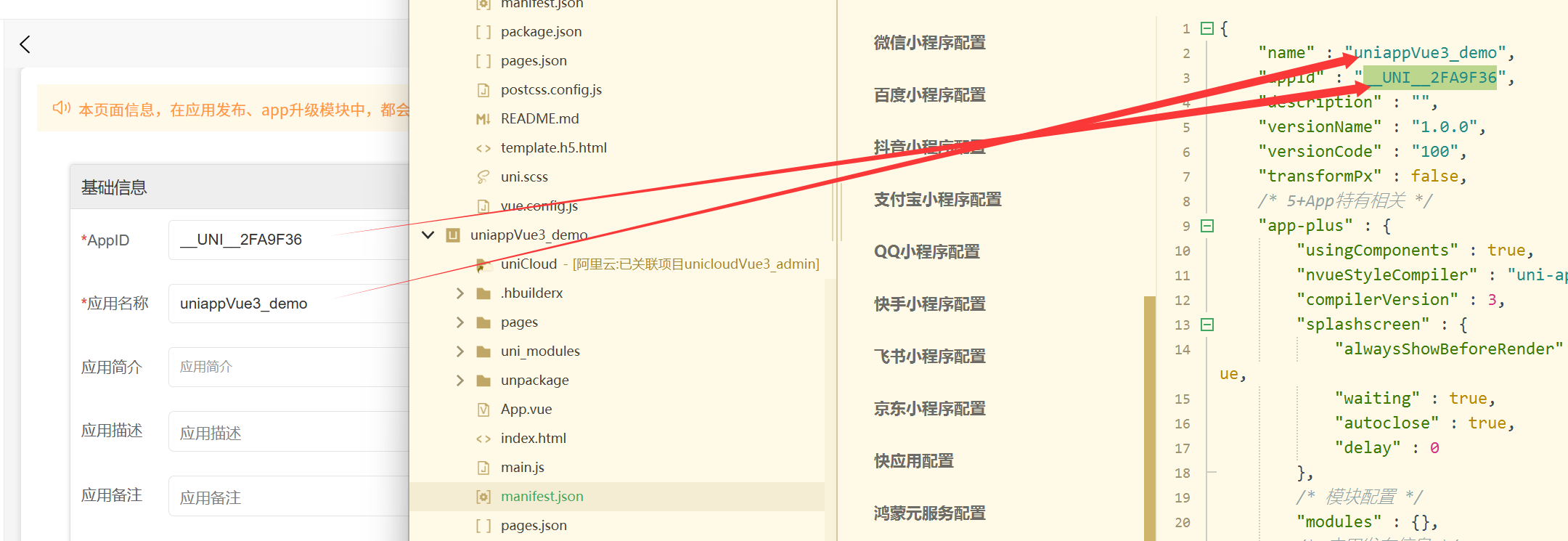Expand the uni_modules folder
This screenshot has height=541, width=1568.
tap(460, 351)
